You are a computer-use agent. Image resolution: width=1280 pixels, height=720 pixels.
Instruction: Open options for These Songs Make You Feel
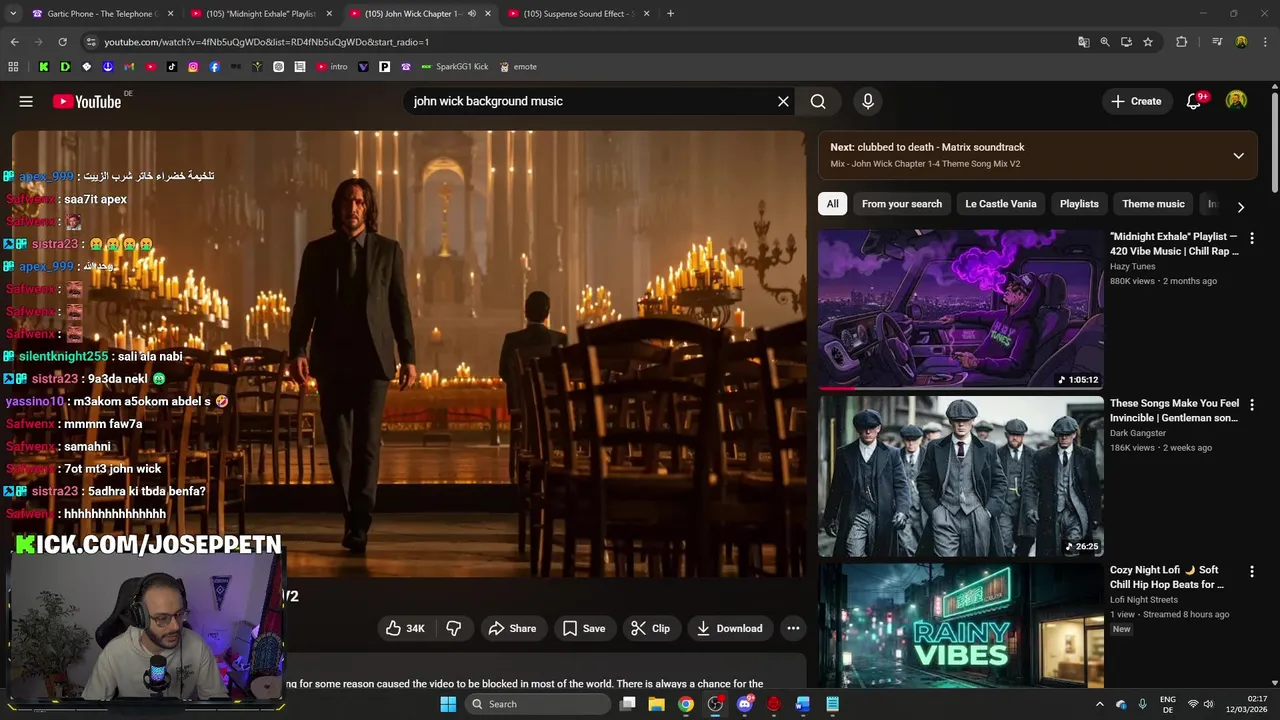point(1251,405)
